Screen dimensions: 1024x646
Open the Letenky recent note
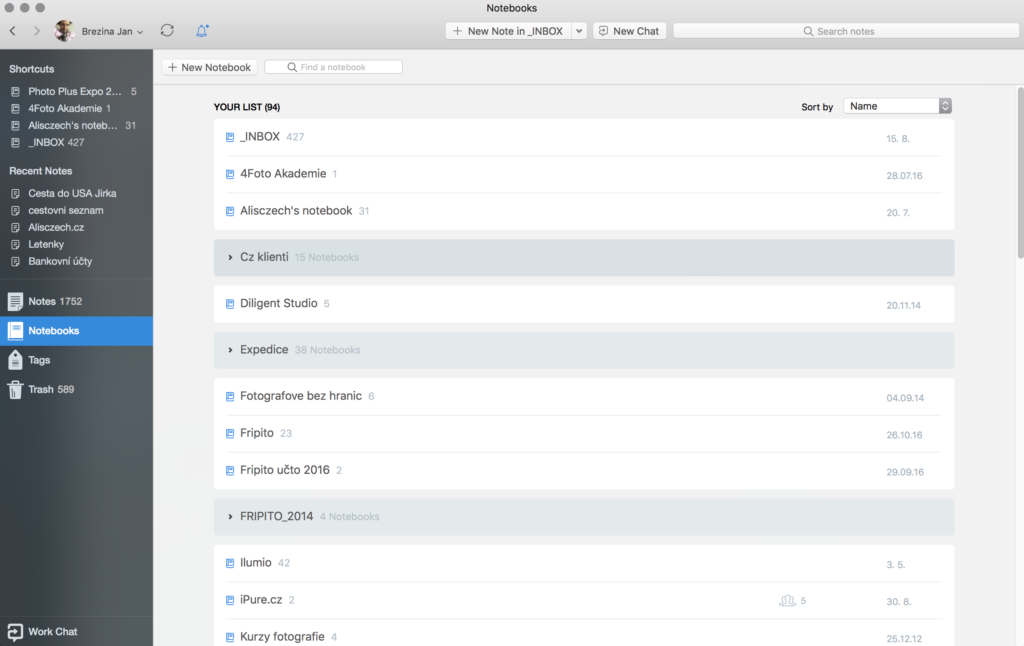point(45,244)
